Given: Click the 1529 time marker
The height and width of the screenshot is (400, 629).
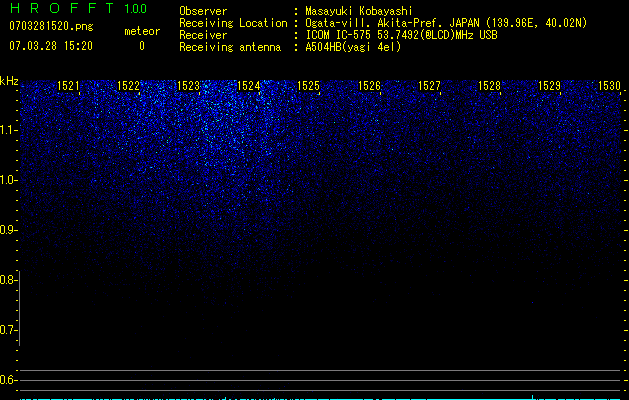Looking at the screenshot, I should [549, 86].
